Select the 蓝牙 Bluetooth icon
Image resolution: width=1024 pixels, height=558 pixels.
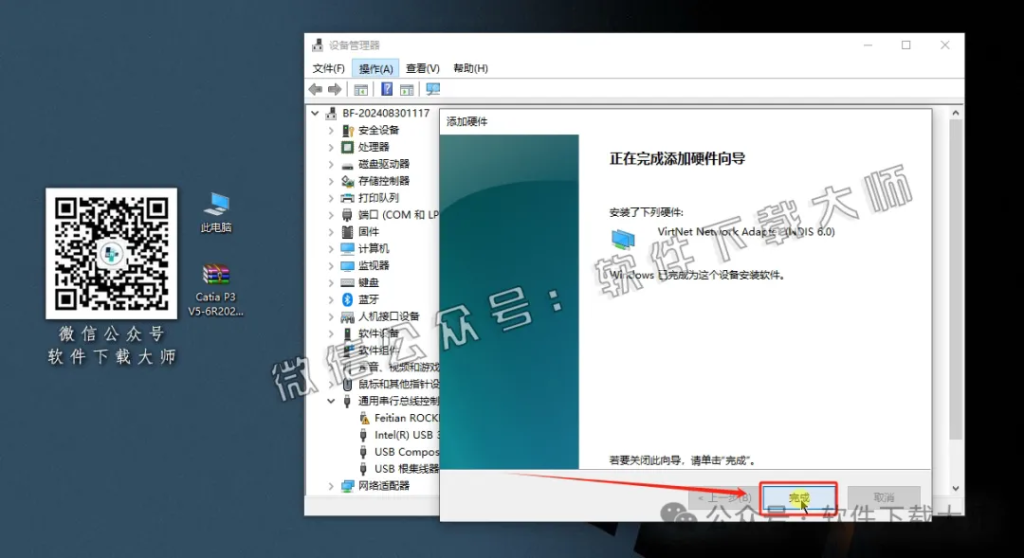[x=347, y=299]
